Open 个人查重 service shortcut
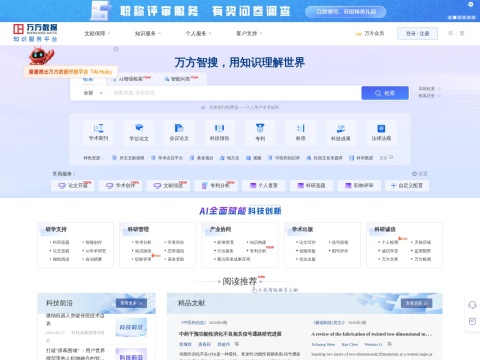Viewport: 480px width, 360px height. [264, 185]
